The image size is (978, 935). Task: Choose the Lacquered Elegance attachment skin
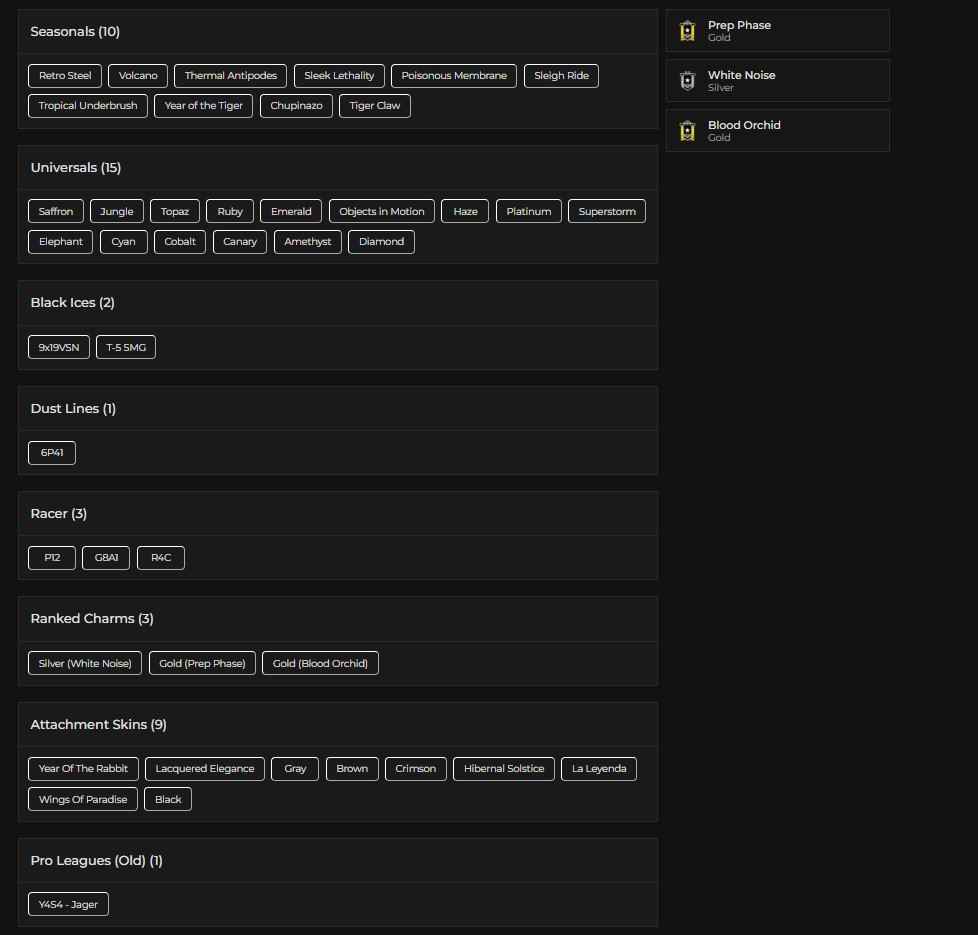coord(205,768)
